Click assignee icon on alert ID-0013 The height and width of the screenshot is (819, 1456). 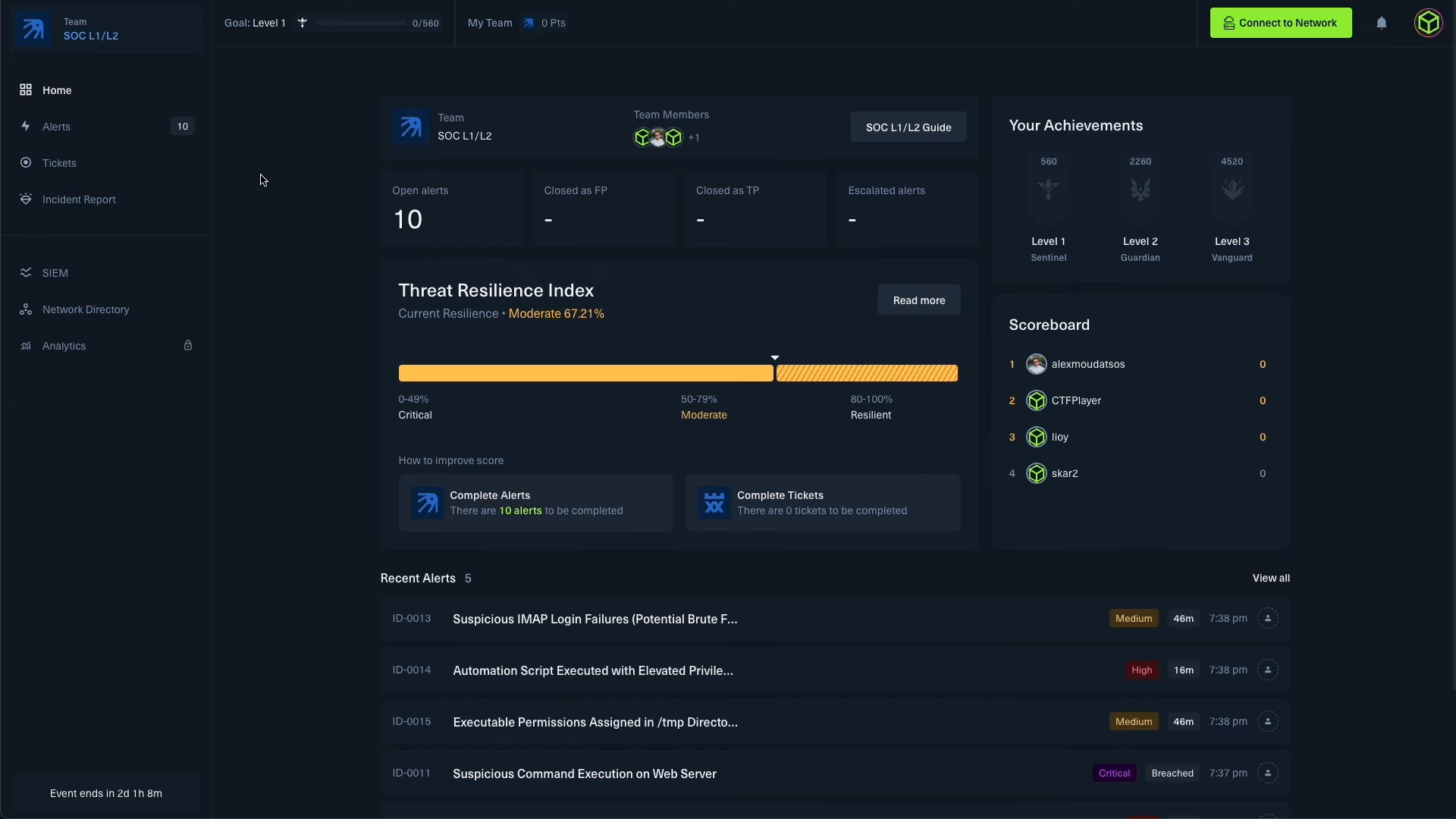1267,619
